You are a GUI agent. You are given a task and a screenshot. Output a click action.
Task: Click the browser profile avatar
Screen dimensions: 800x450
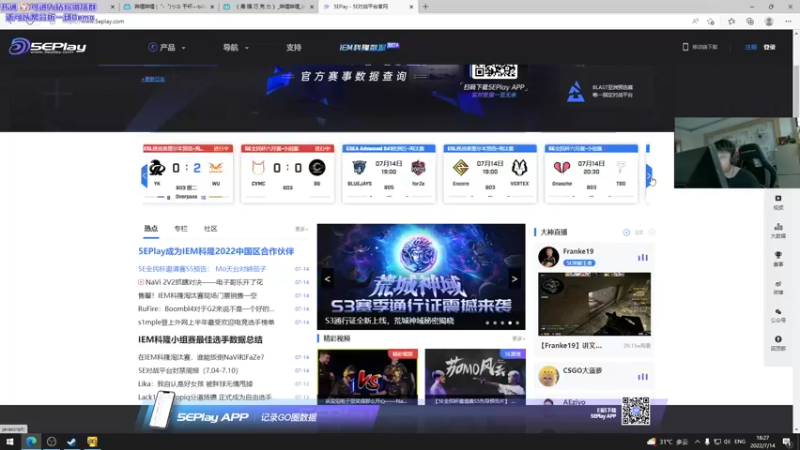pos(769,21)
